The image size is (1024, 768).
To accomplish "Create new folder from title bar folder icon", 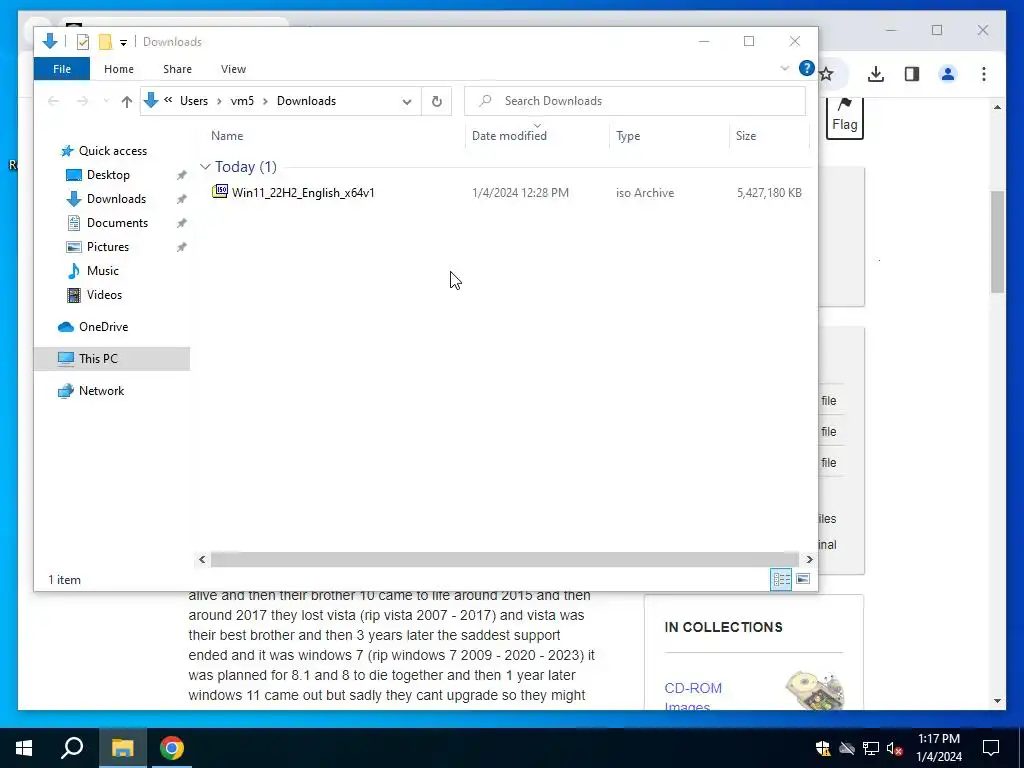I will [x=105, y=42].
